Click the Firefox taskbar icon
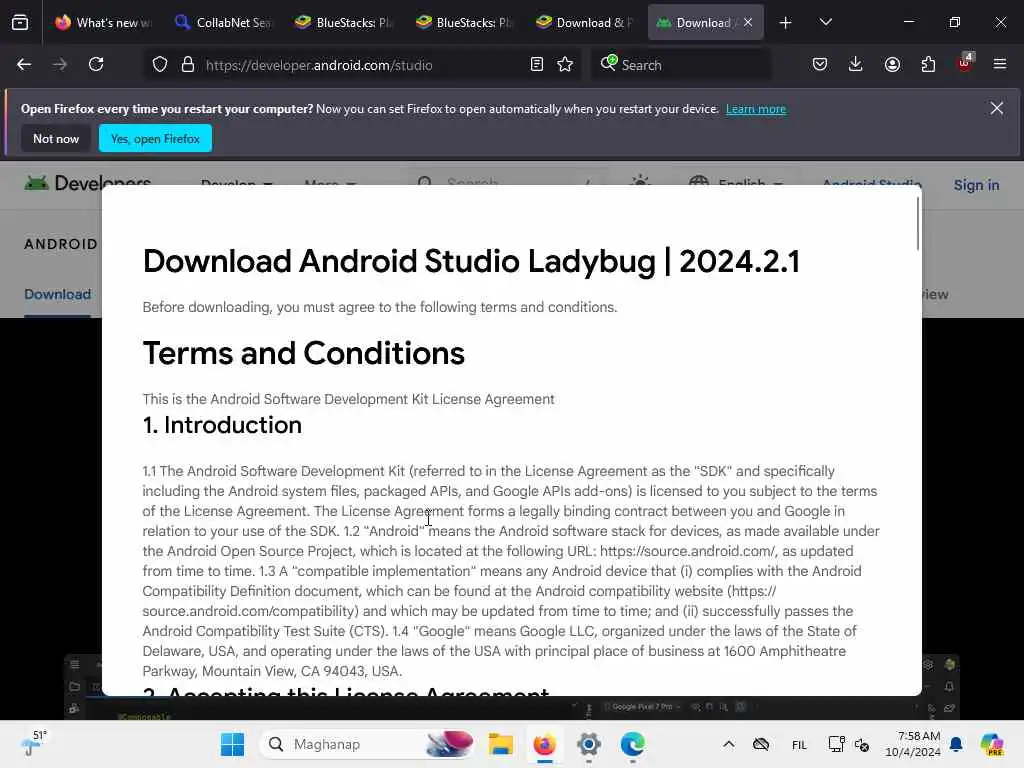This screenshot has height=768, width=1024. click(x=545, y=744)
